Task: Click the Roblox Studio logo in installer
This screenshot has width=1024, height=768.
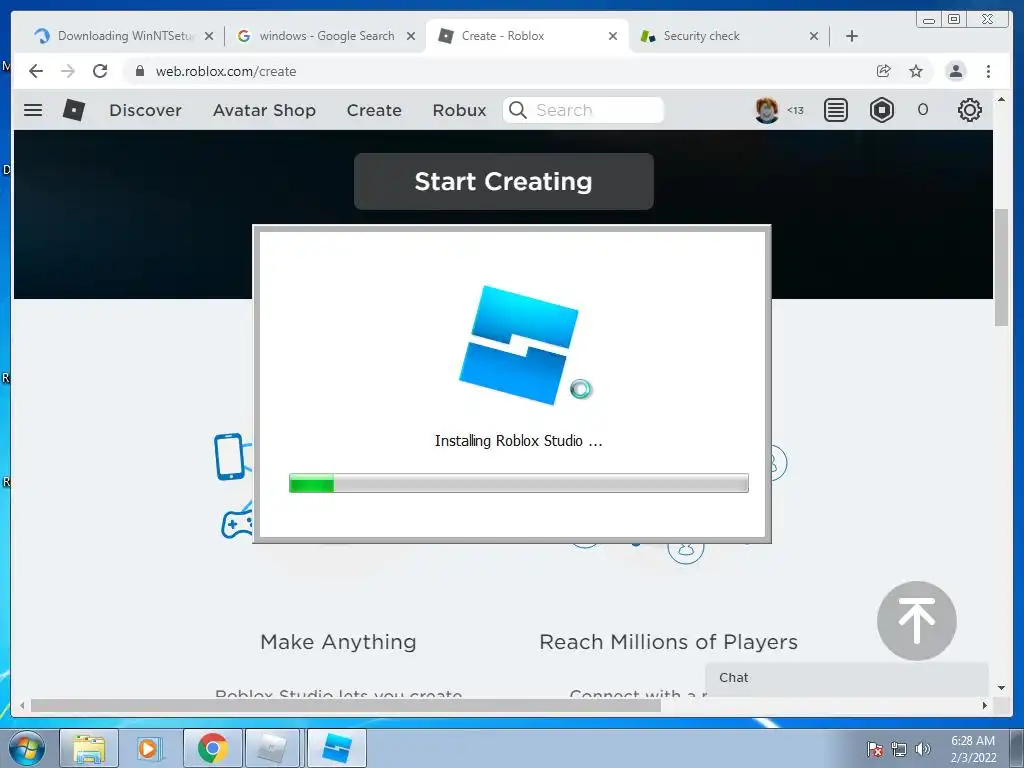Action: click(x=519, y=345)
